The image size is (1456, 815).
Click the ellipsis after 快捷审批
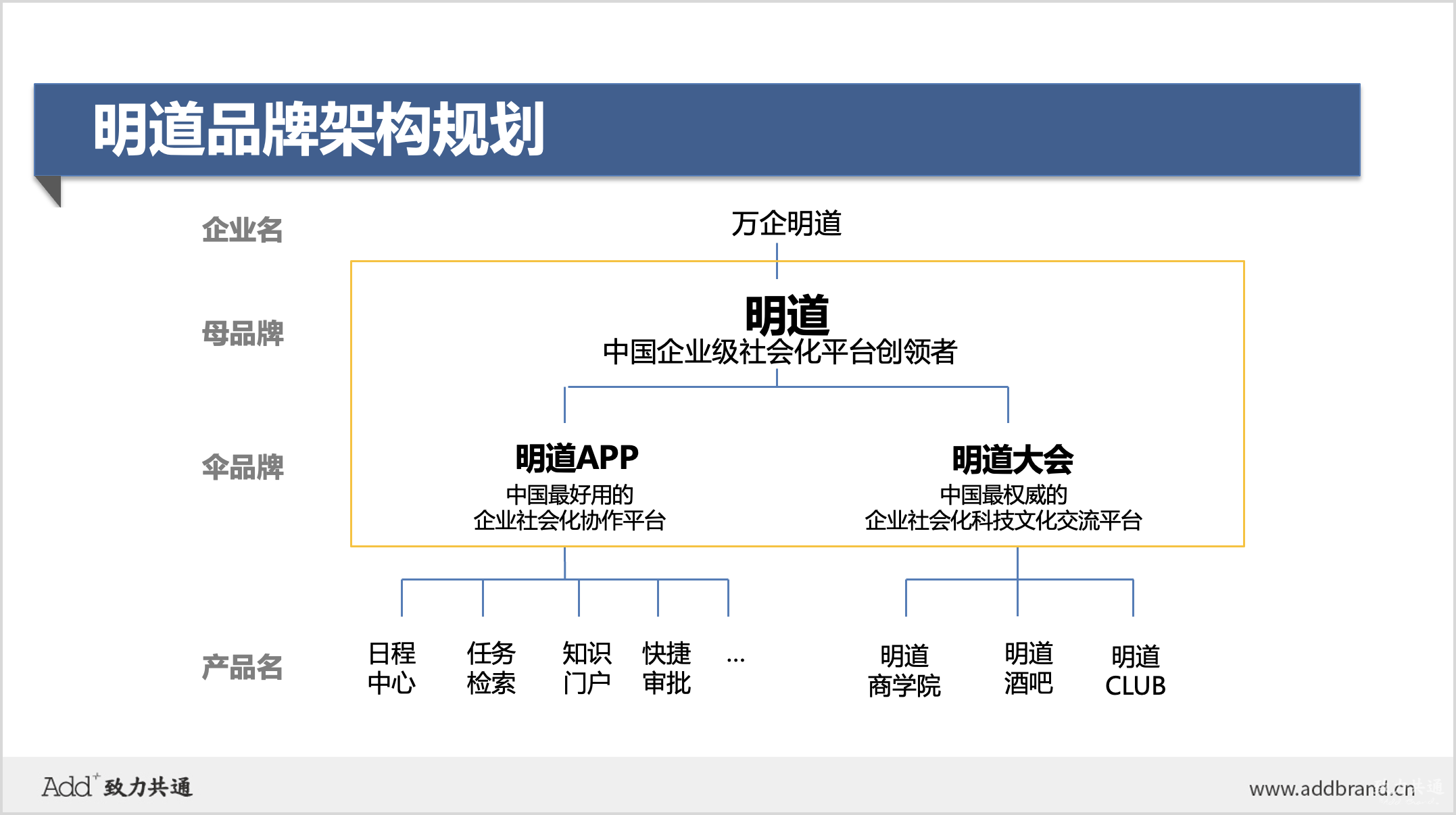735,658
